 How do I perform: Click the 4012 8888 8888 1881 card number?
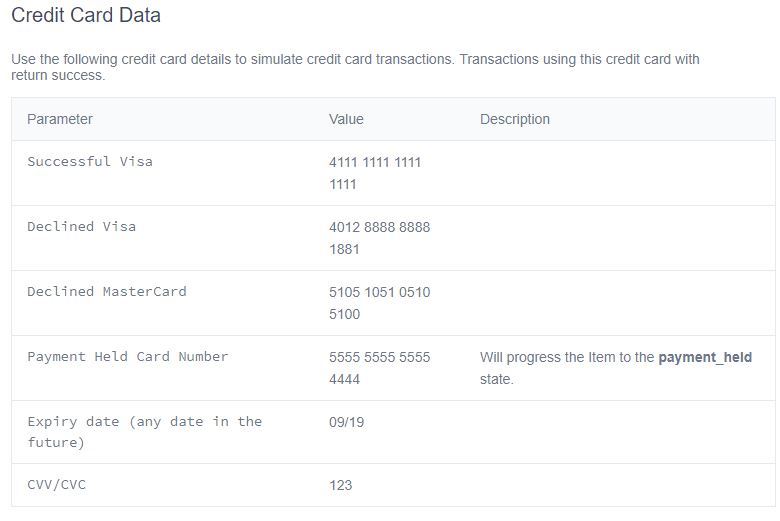(379, 238)
